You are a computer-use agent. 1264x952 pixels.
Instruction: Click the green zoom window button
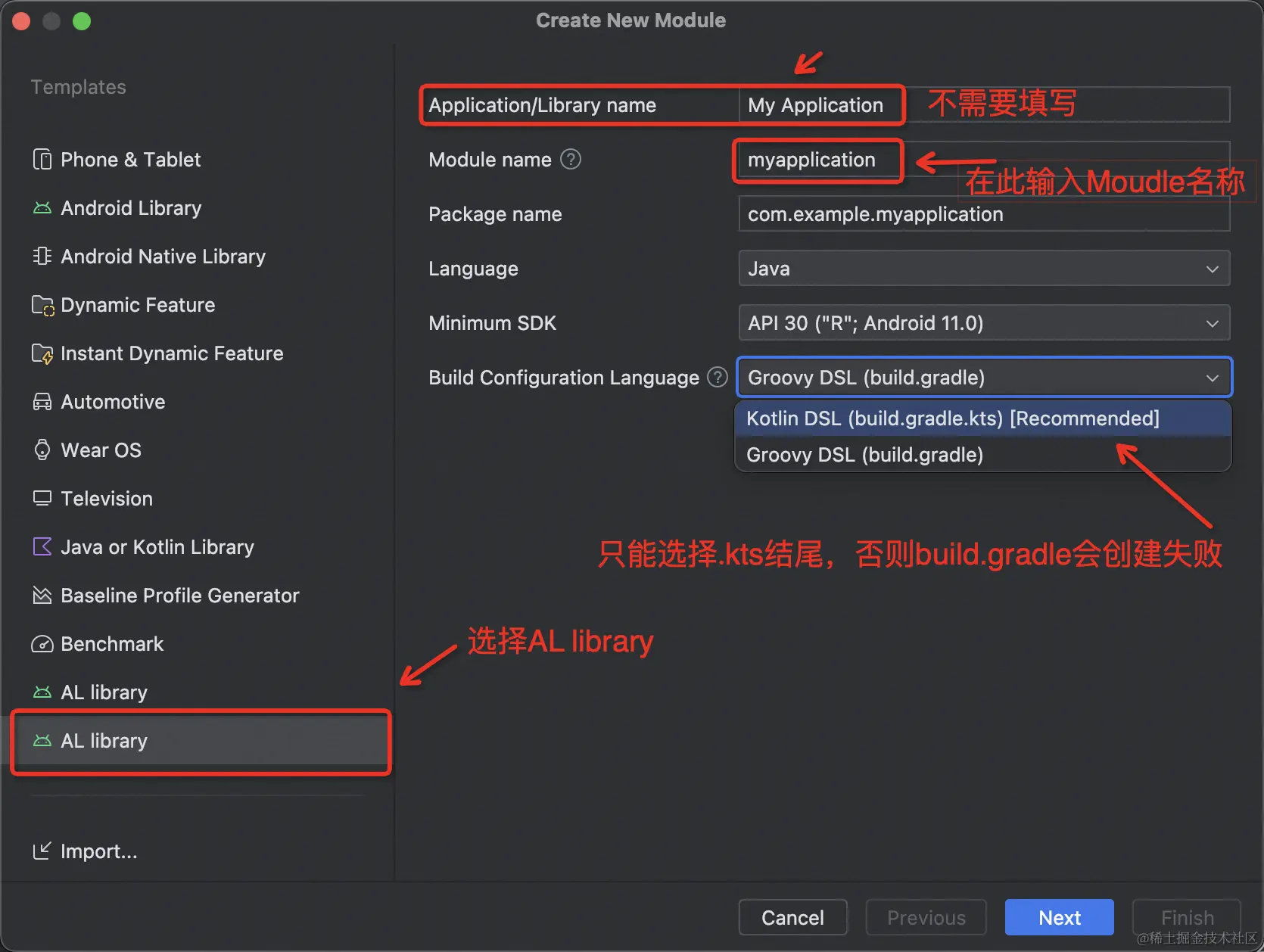click(82, 21)
